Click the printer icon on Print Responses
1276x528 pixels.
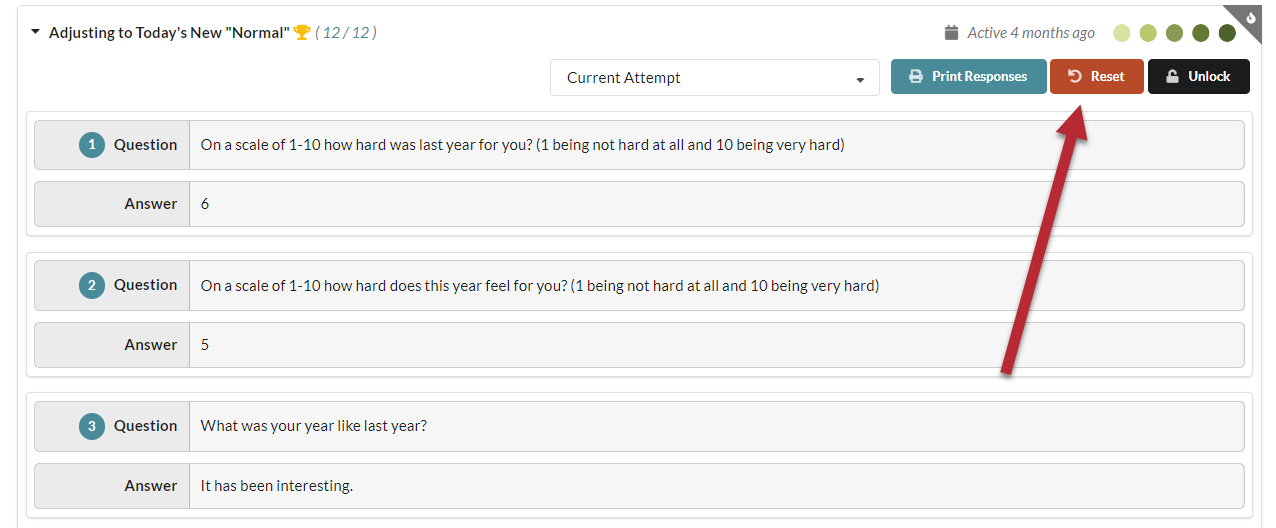[x=915, y=77]
